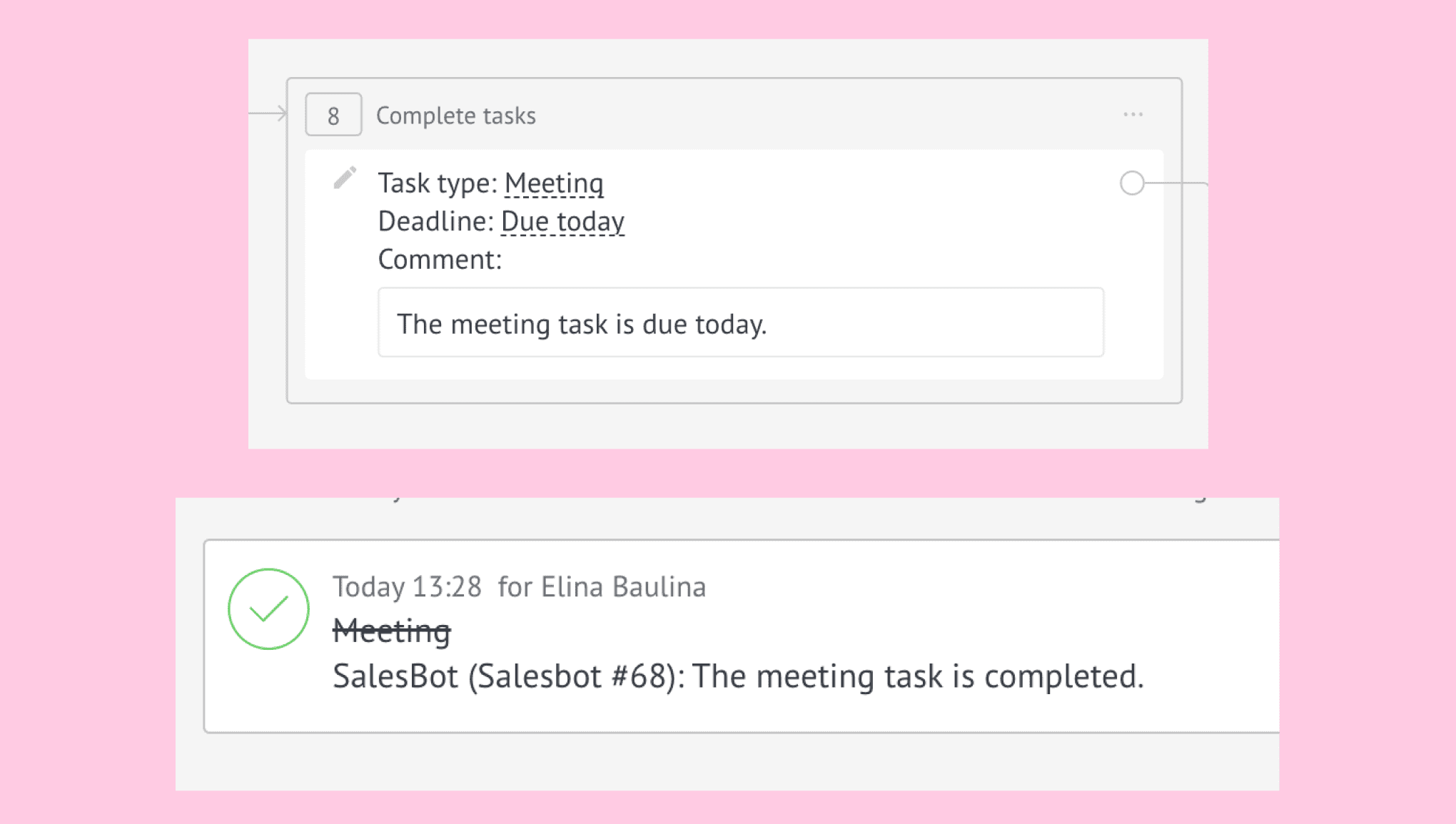Click the SalesBot completed-task result text
This screenshot has width=1456, height=824.
[738, 676]
